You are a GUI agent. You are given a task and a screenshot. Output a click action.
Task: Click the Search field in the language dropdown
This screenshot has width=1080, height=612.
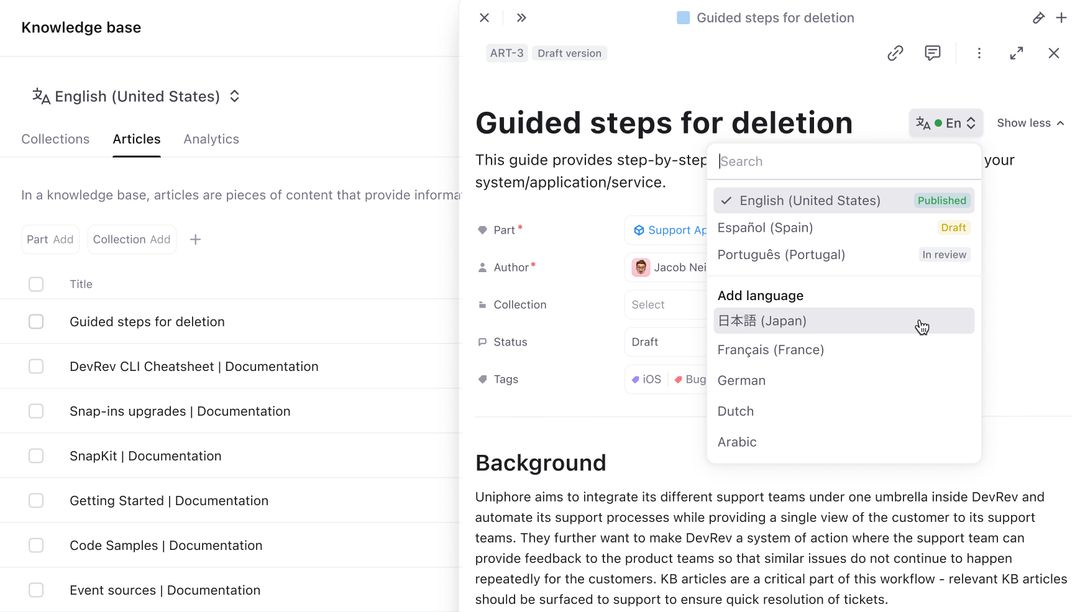tap(843, 161)
